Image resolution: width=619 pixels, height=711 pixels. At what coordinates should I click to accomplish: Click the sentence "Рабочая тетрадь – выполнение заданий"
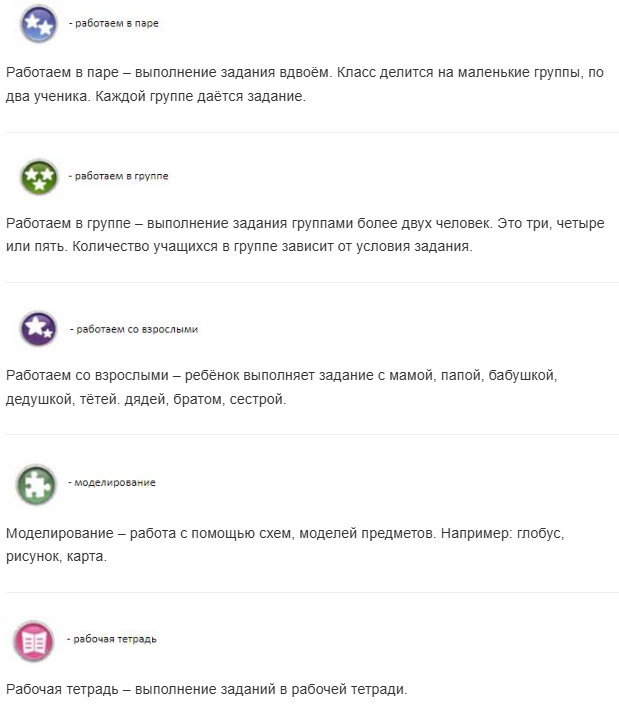[x=206, y=690]
